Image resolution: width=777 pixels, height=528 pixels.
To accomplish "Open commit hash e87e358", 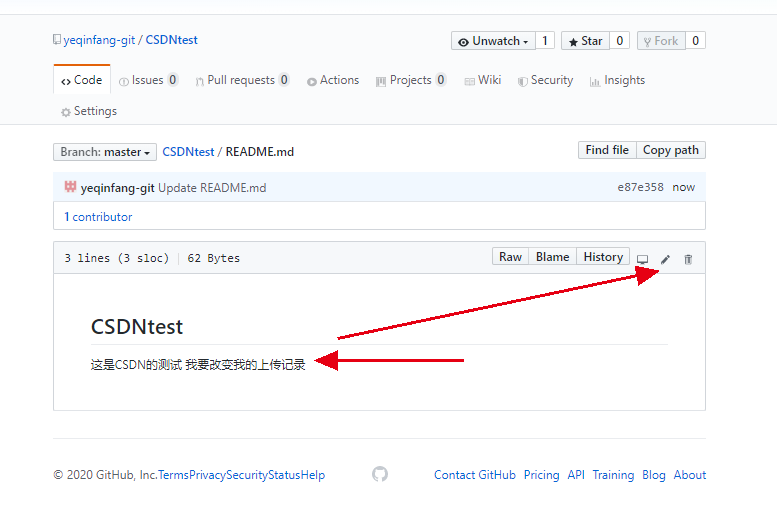I will (640, 187).
